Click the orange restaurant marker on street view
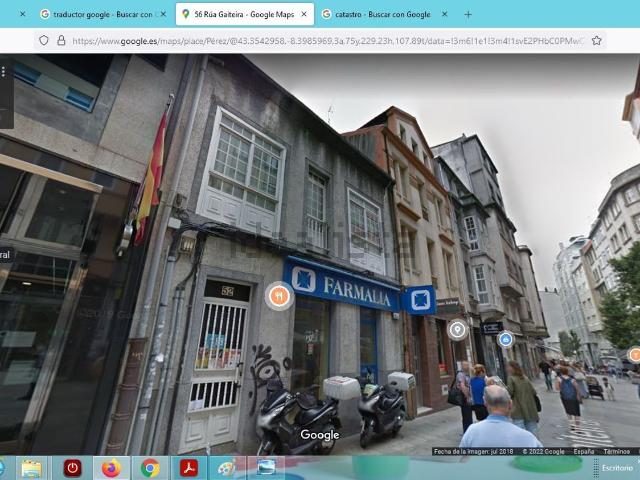Viewport: 640px width, 480px height. click(279, 295)
